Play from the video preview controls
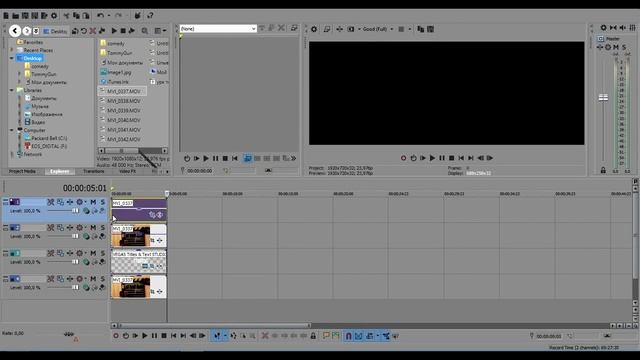 pos(432,158)
